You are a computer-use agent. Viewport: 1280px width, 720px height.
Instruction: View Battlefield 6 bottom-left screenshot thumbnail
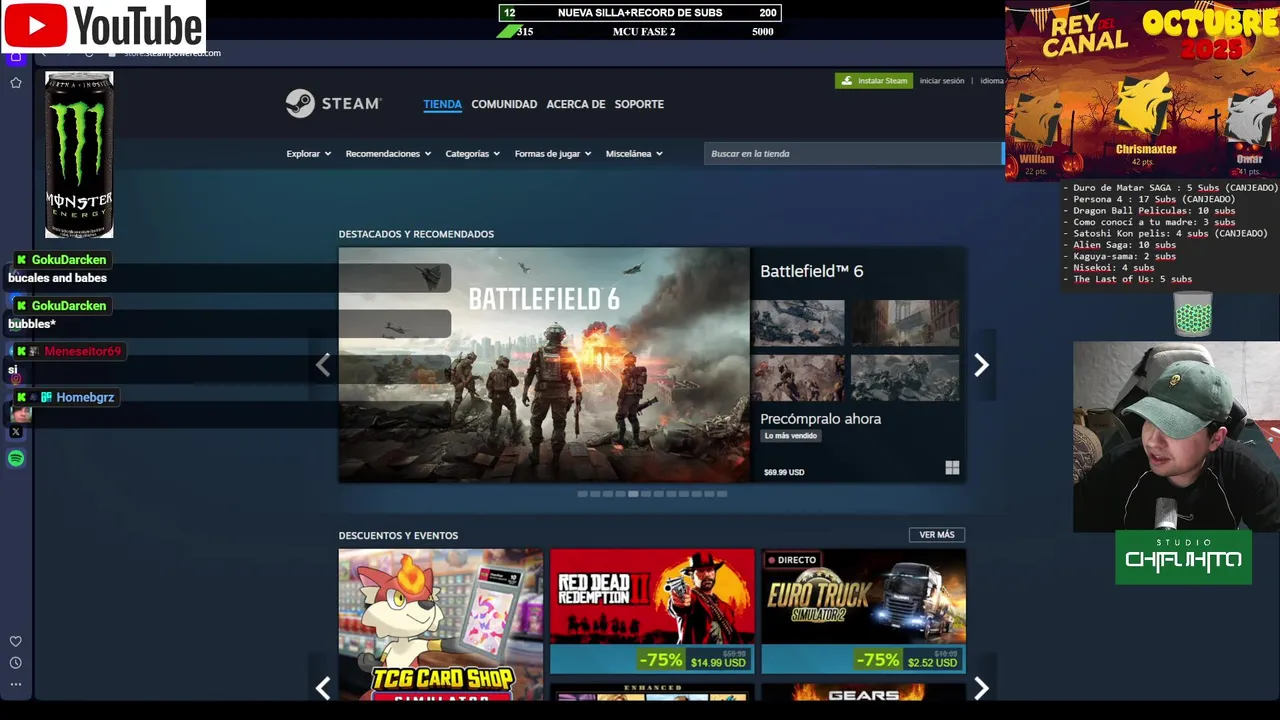tap(798, 378)
